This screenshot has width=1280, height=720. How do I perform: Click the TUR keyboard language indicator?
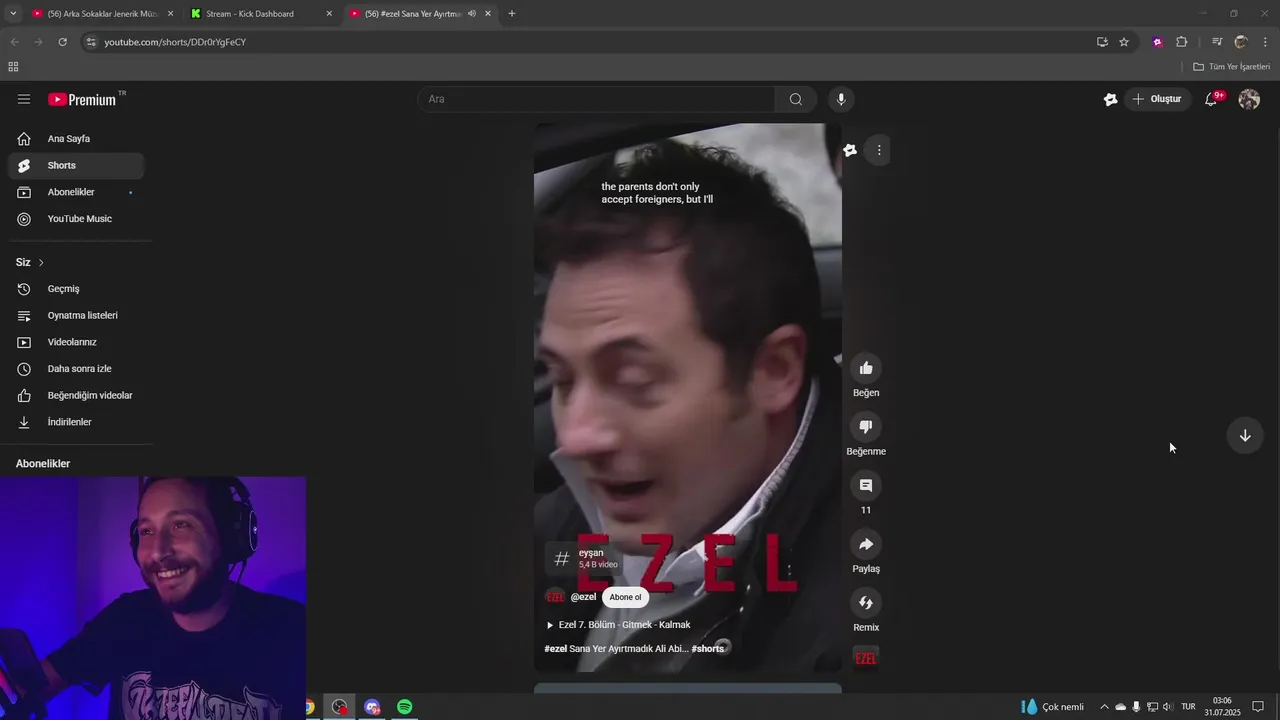point(1188,707)
